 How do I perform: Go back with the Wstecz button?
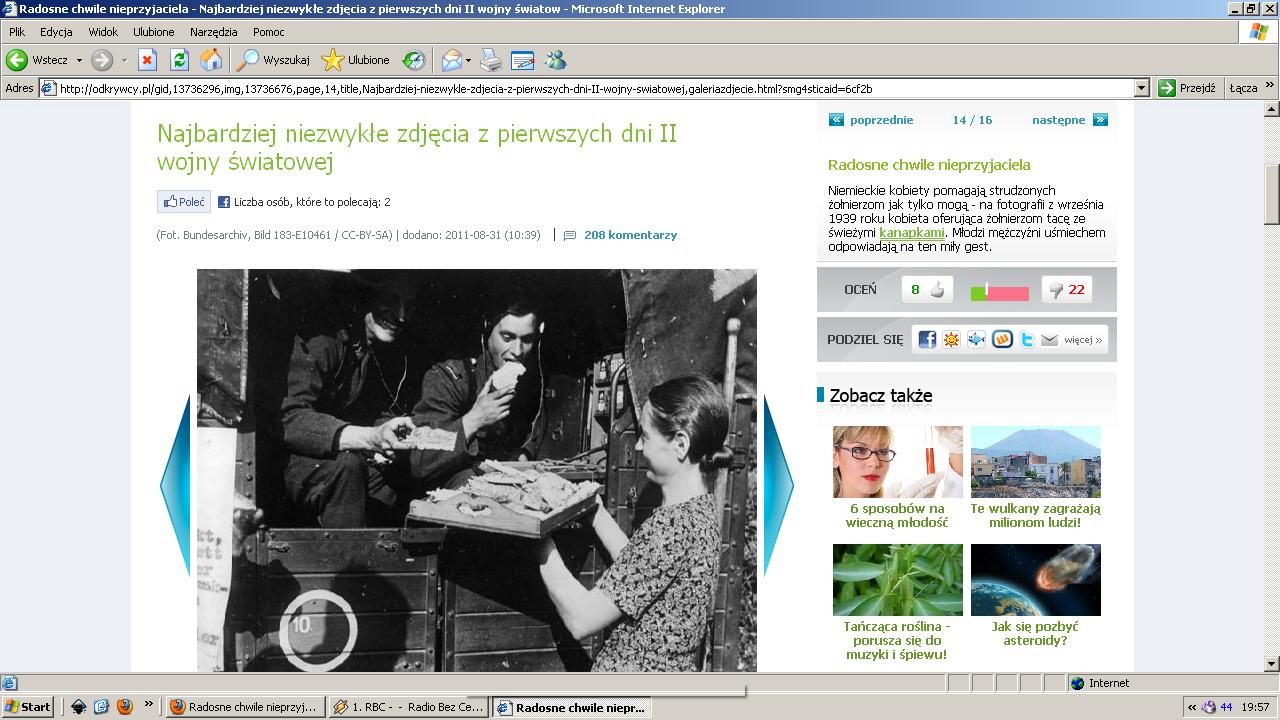coord(36,60)
